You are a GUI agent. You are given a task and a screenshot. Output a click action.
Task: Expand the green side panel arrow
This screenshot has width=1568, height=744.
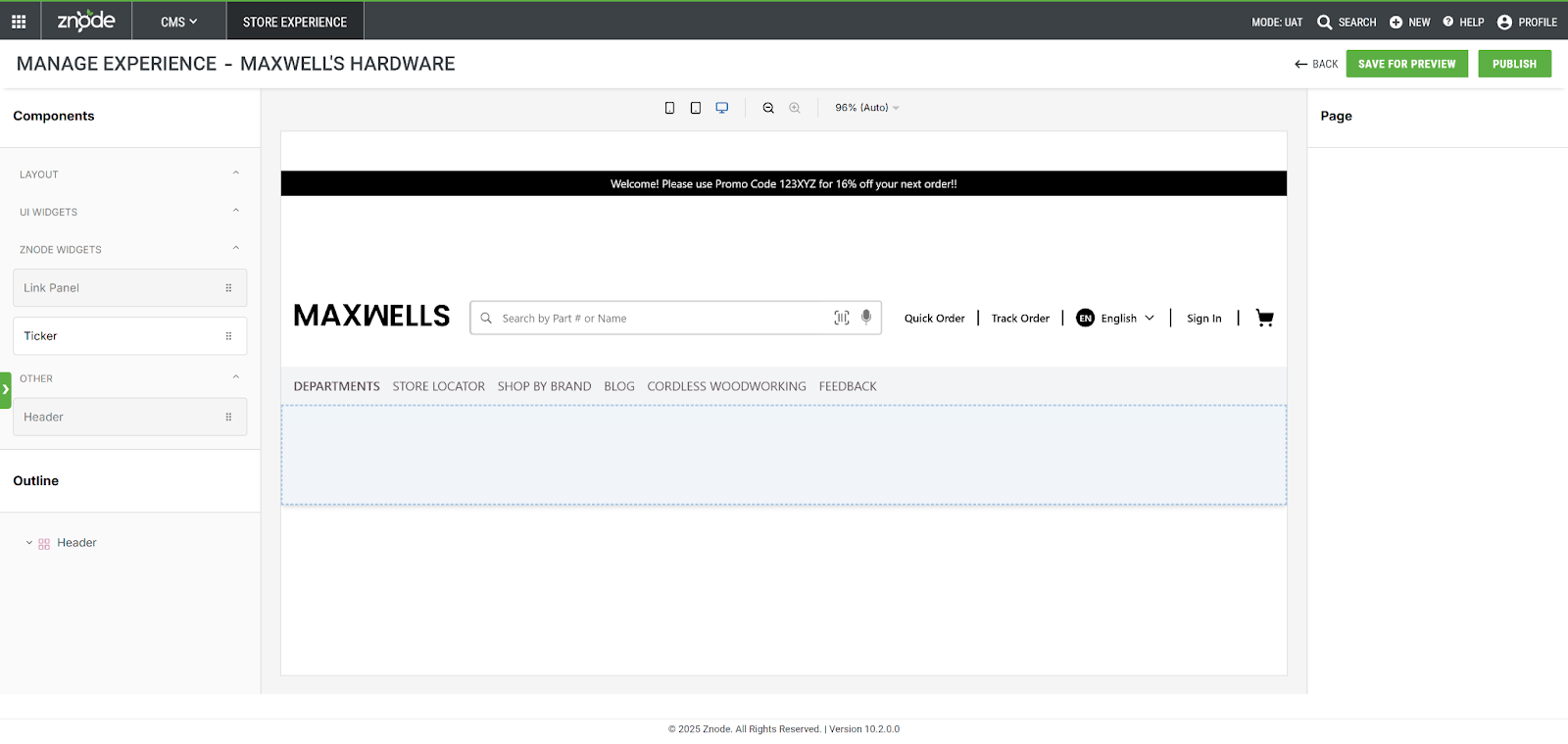pyautogui.click(x=5, y=390)
